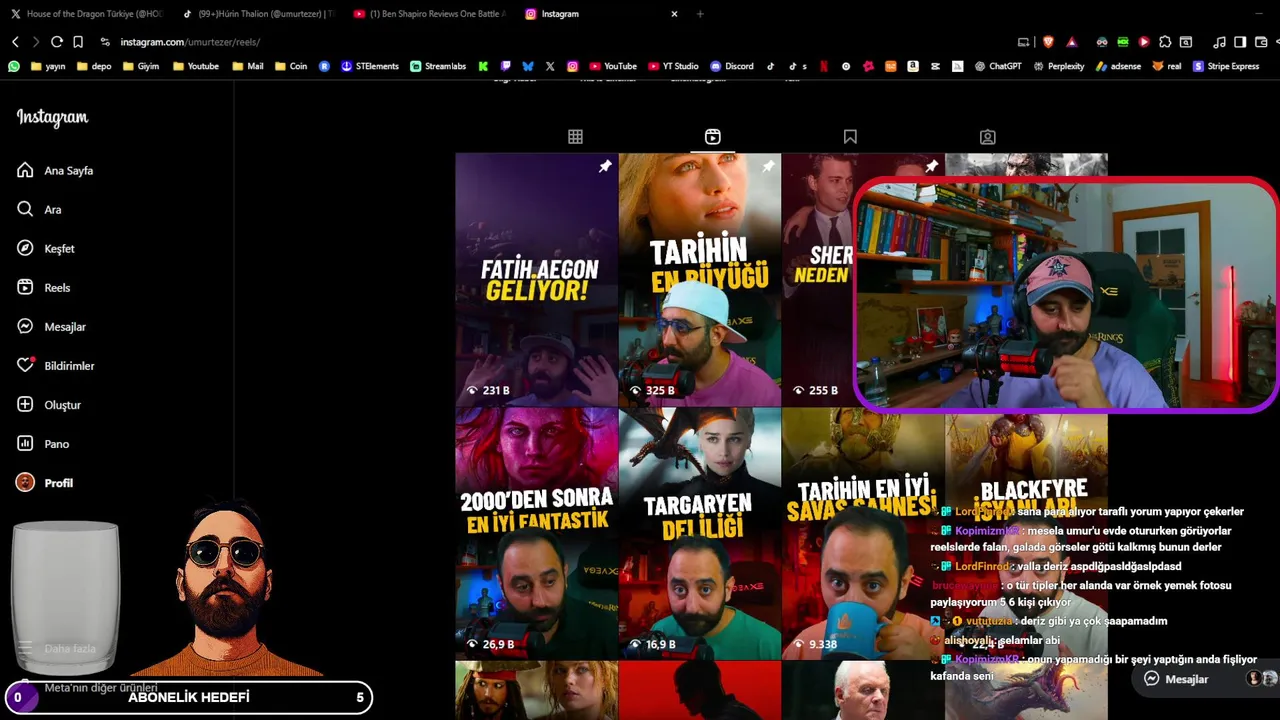The height and width of the screenshot is (720, 1280).
Task: Open the Targaryen Deliliği reel
Action: tap(699, 534)
